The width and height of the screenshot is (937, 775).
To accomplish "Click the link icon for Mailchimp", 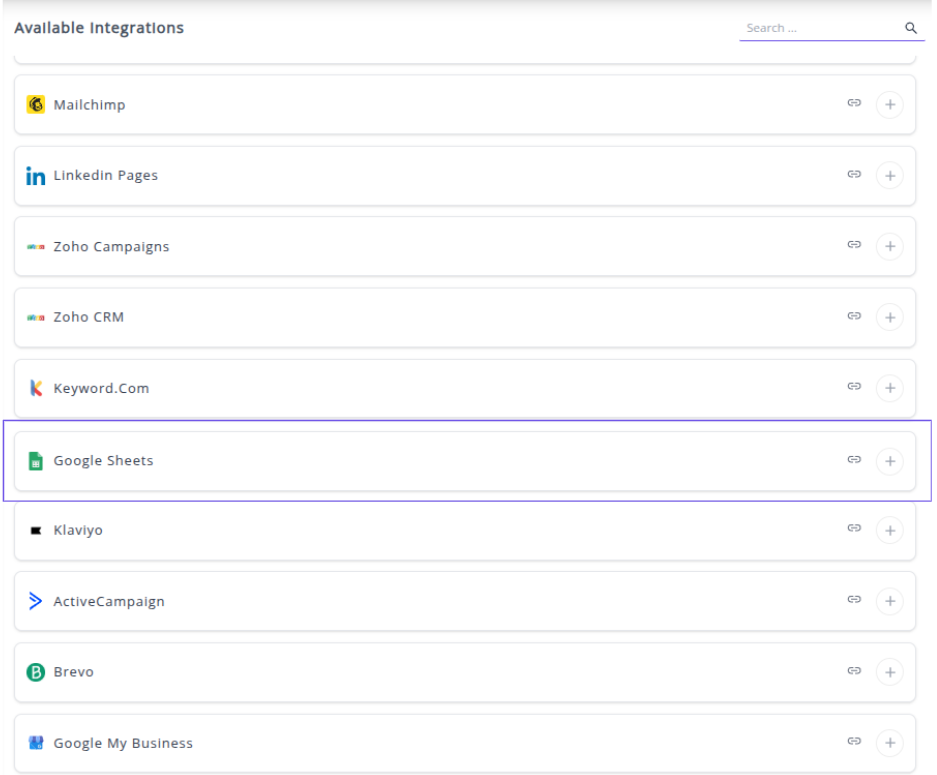I will click(x=854, y=103).
